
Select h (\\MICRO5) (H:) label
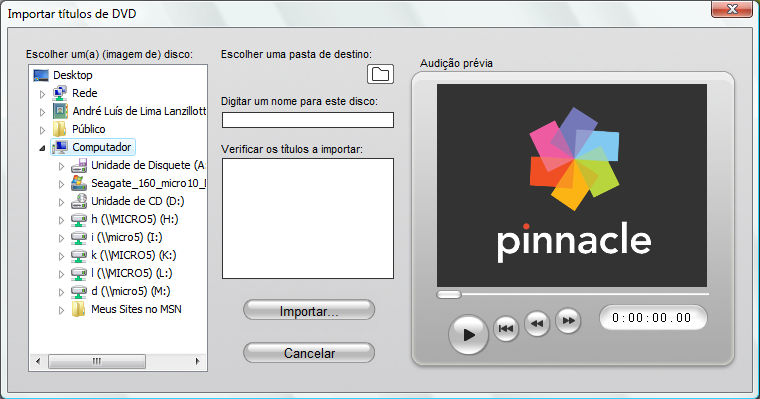pyautogui.click(x=135, y=219)
